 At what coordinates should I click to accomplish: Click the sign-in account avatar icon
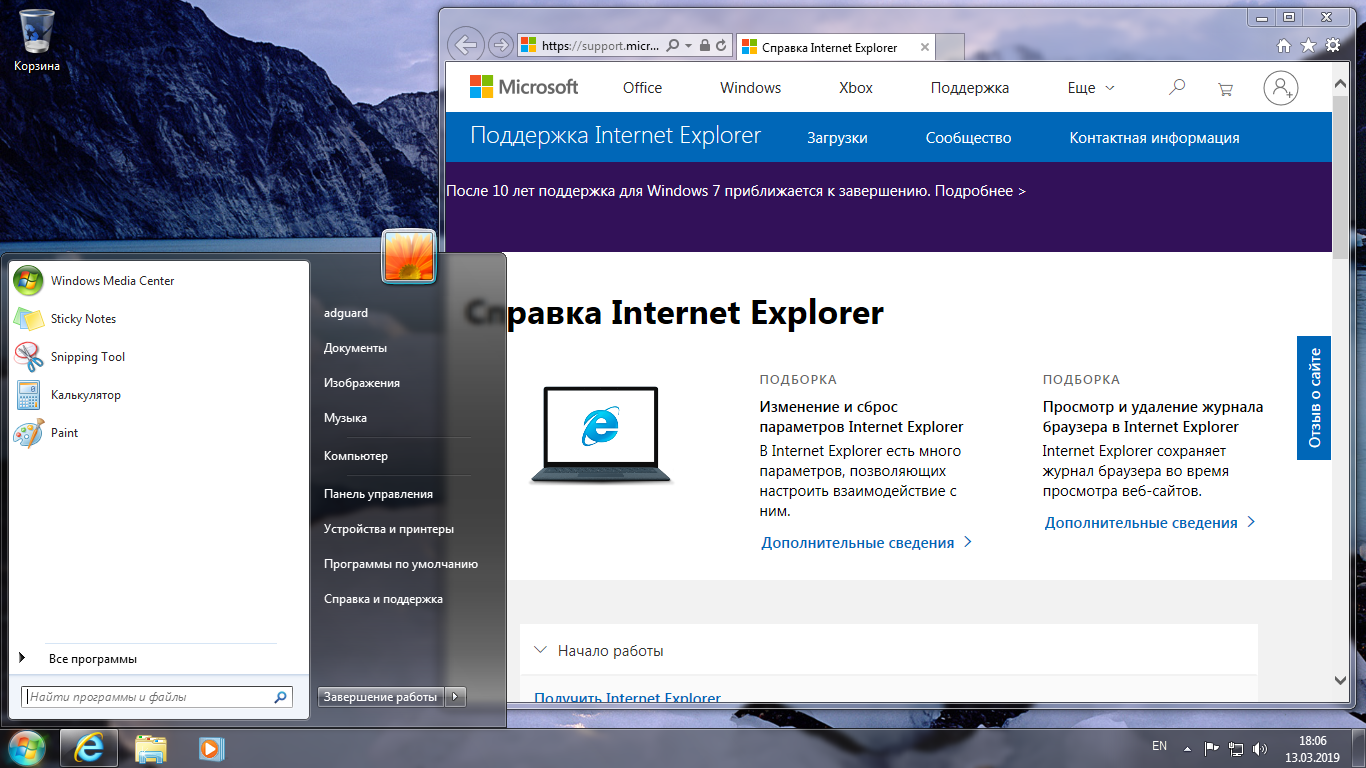1281,88
